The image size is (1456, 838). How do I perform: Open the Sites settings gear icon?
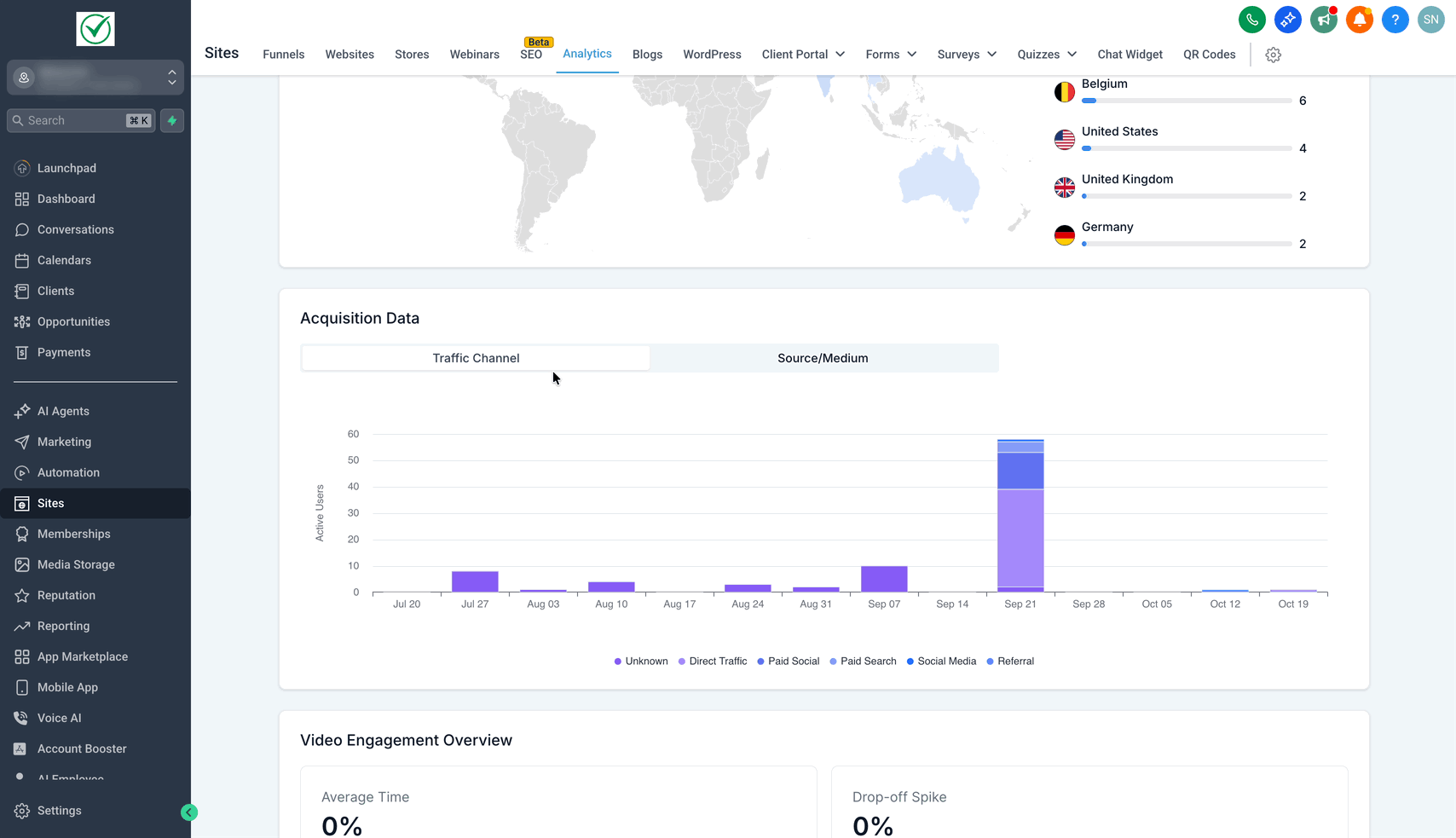(x=1273, y=55)
